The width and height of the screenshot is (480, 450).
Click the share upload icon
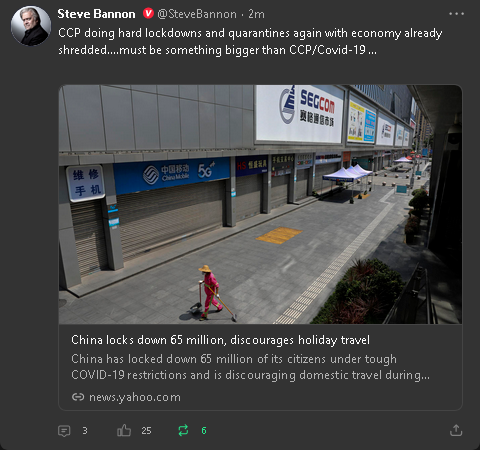[x=456, y=430]
